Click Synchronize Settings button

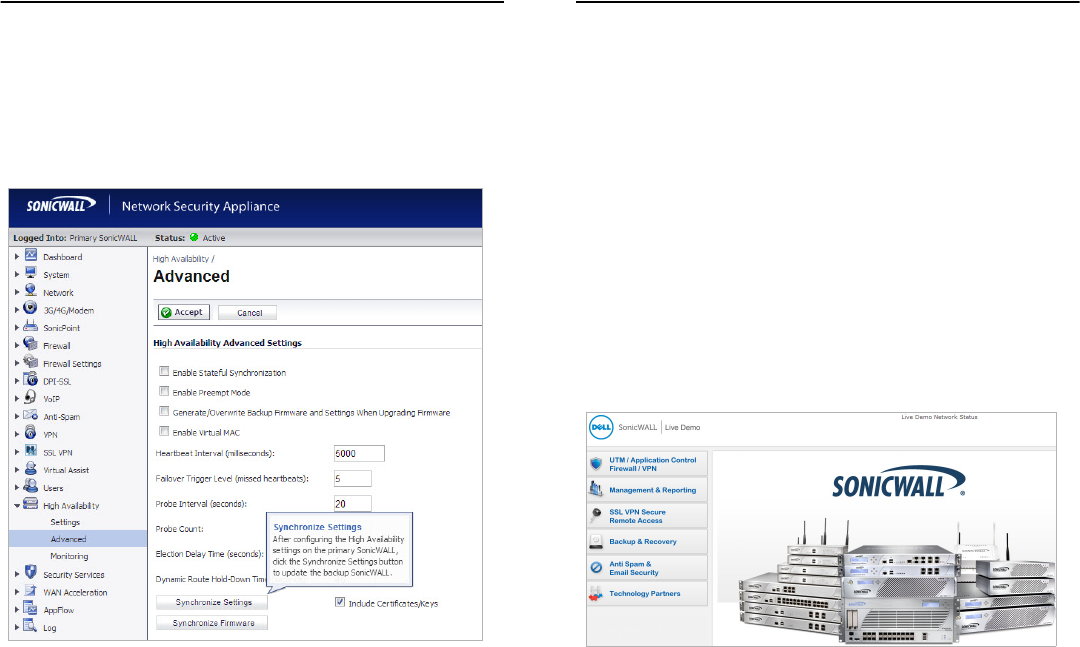click(x=211, y=602)
